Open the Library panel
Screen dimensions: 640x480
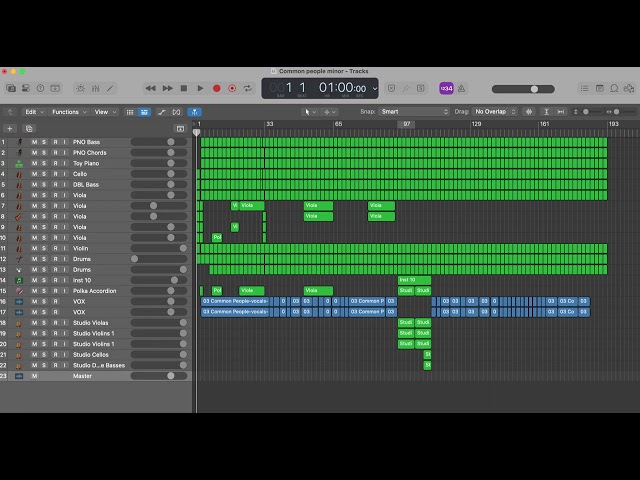point(11,88)
